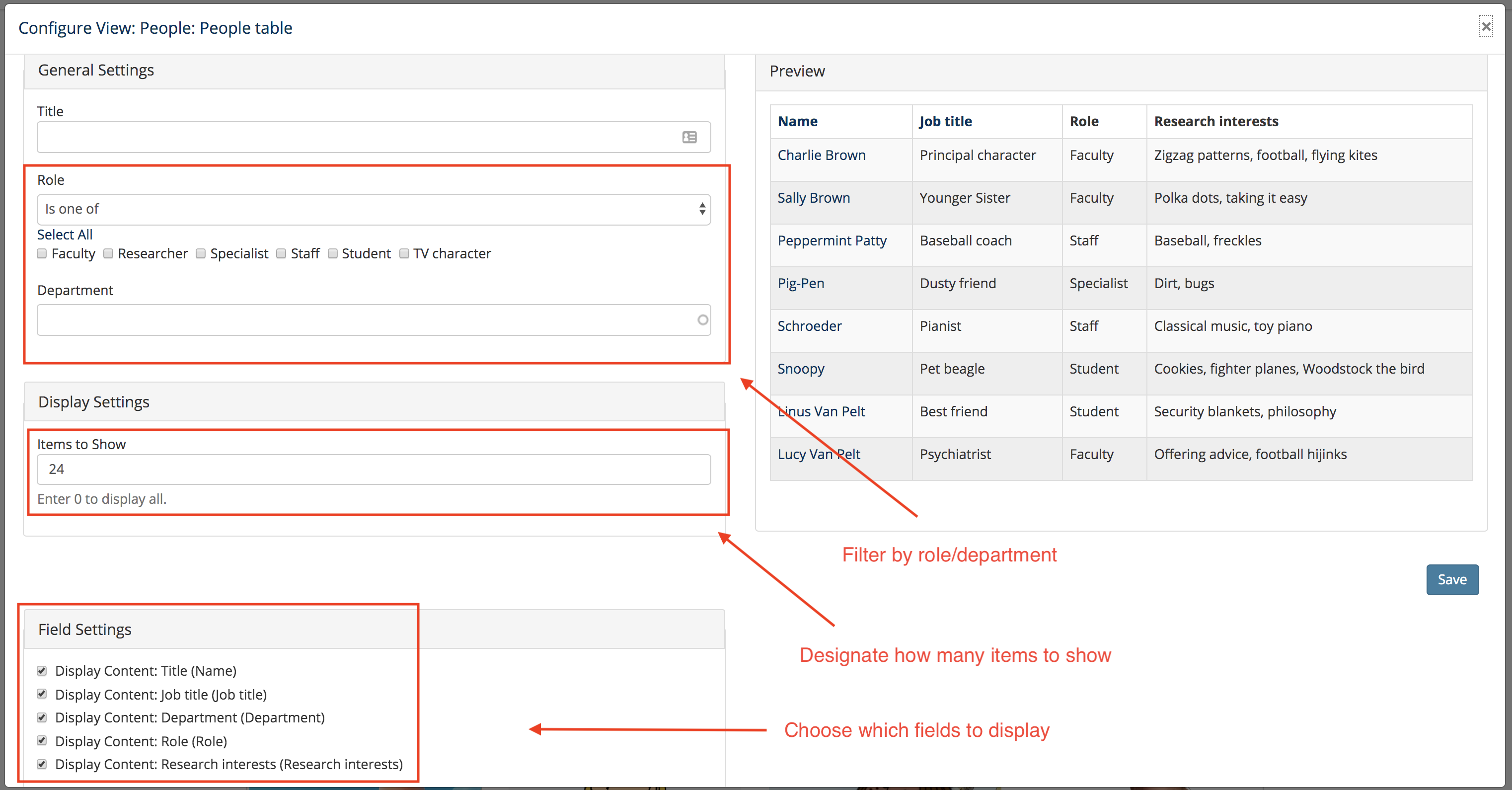Close the Configure View dialog
This screenshot has height=790, width=1512.
1486,26
